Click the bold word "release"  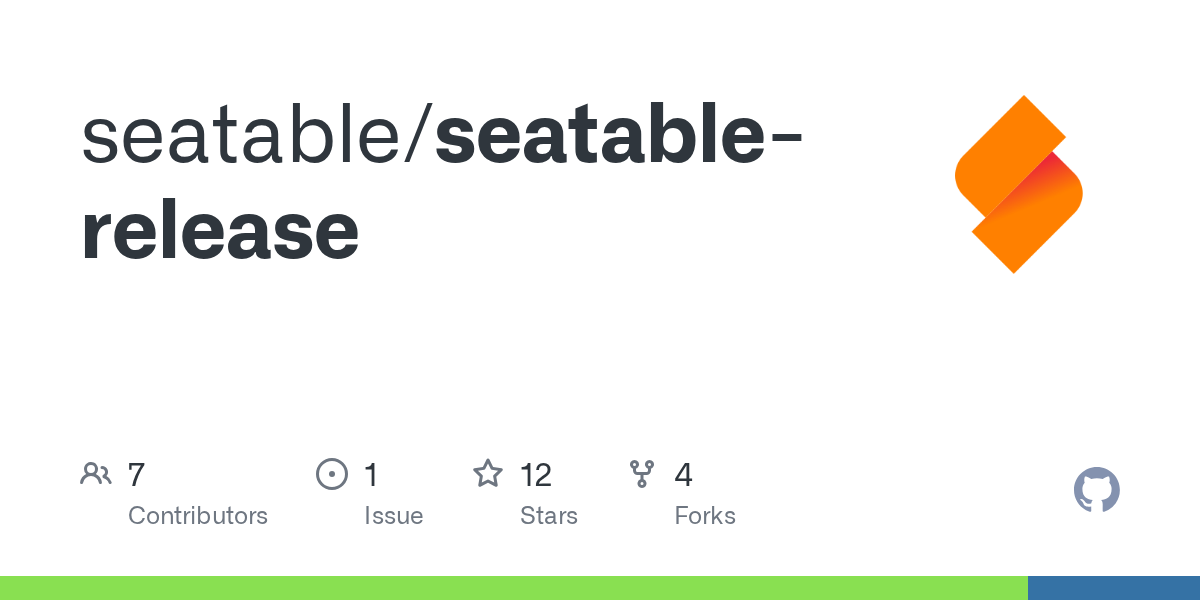(x=220, y=232)
